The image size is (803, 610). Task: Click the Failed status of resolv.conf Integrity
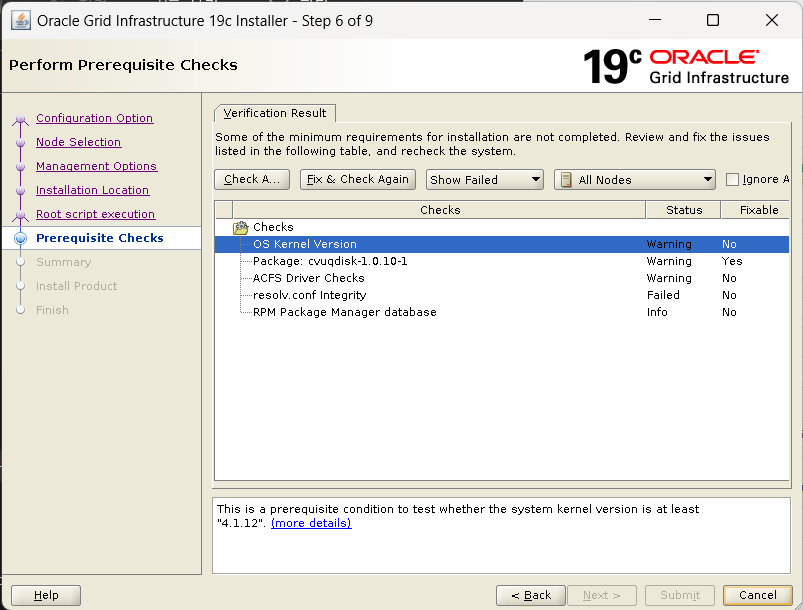pos(663,295)
